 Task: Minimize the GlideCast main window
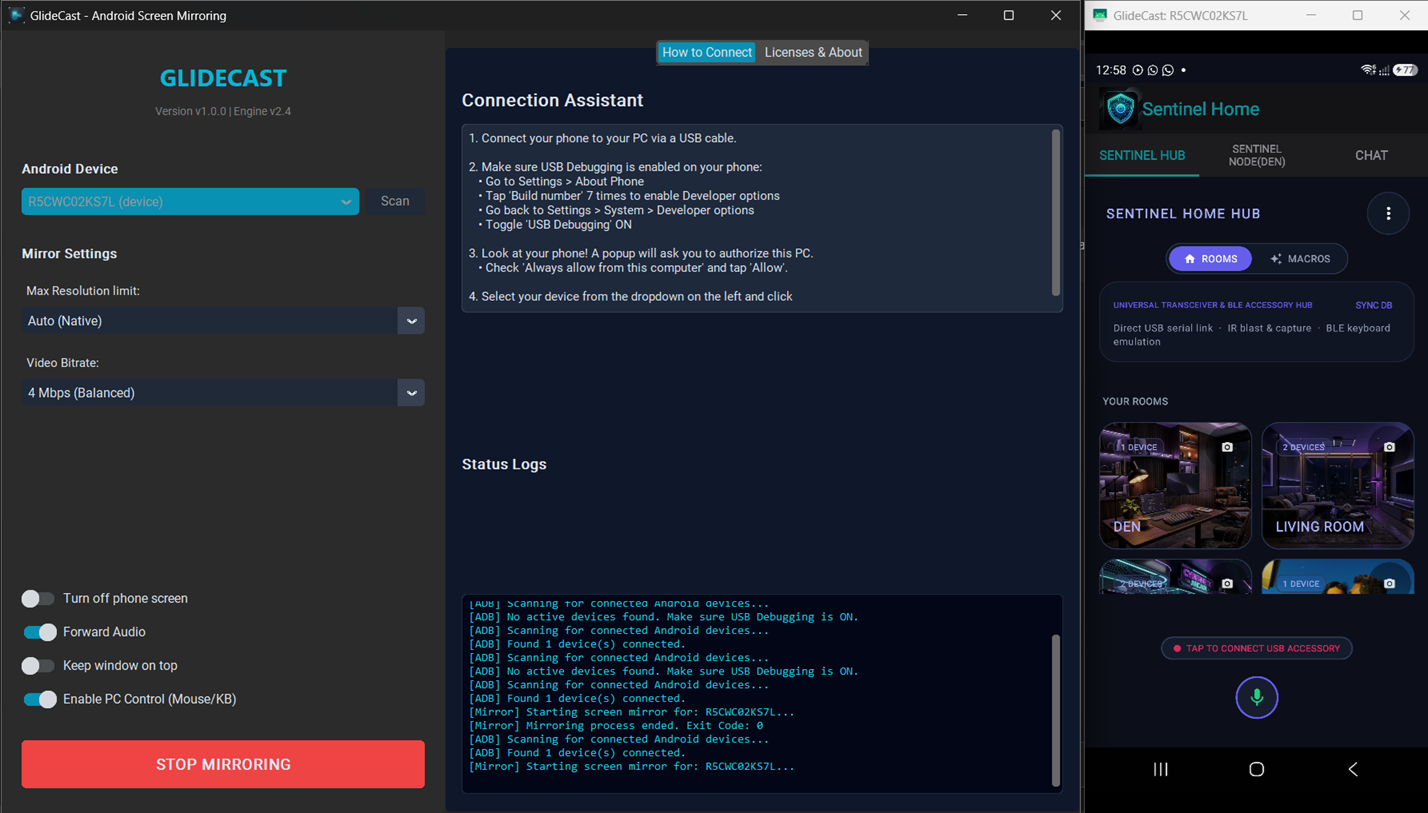pyautogui.click(x=962, y=15)
